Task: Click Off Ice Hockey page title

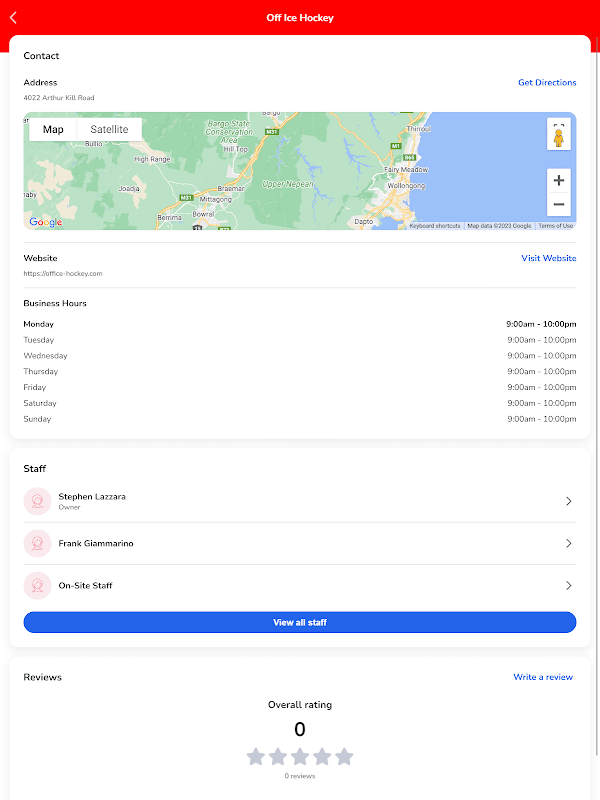Action: click(300, 18)
